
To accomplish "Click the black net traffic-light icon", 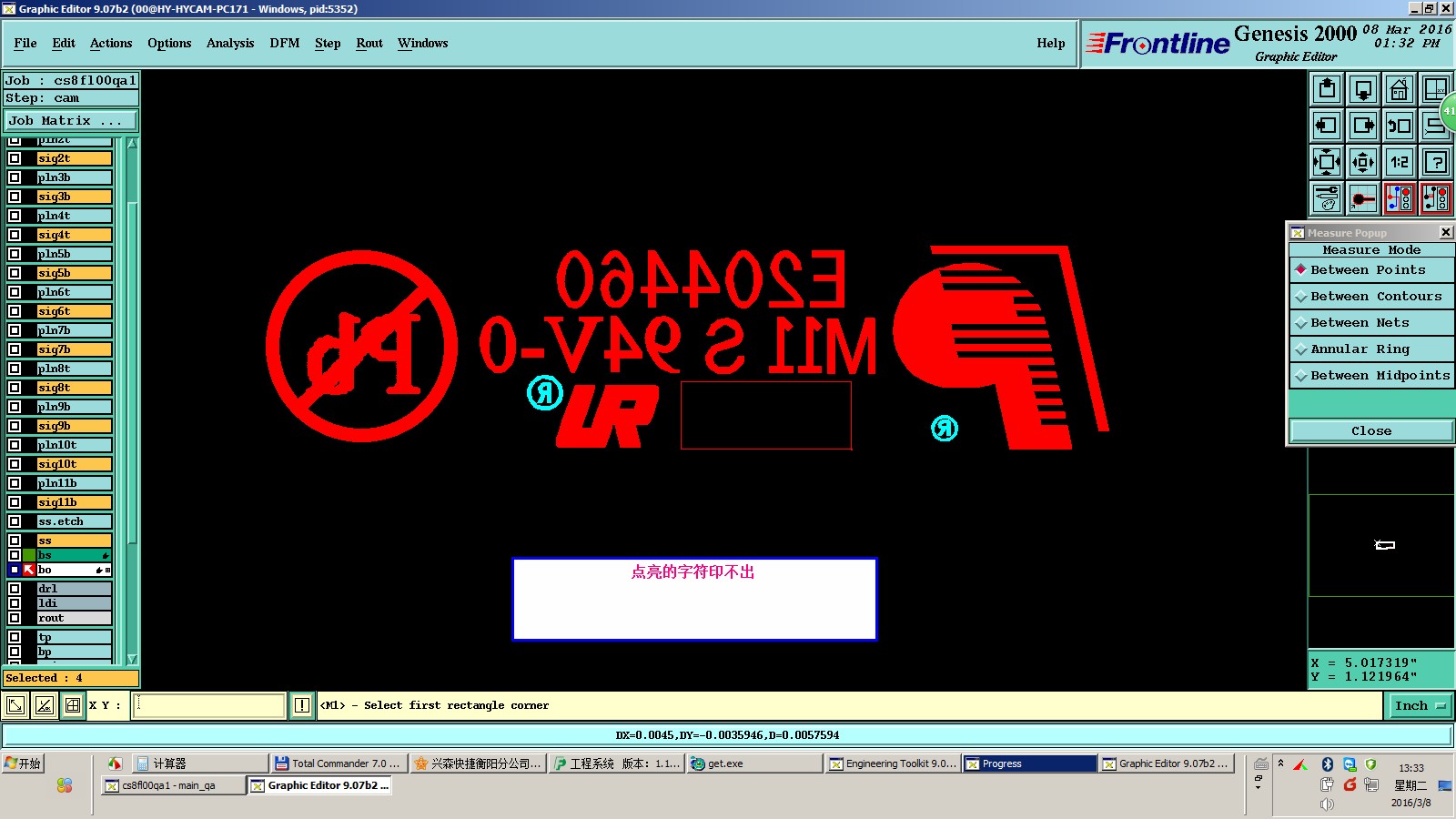I will click(1435, 198).
